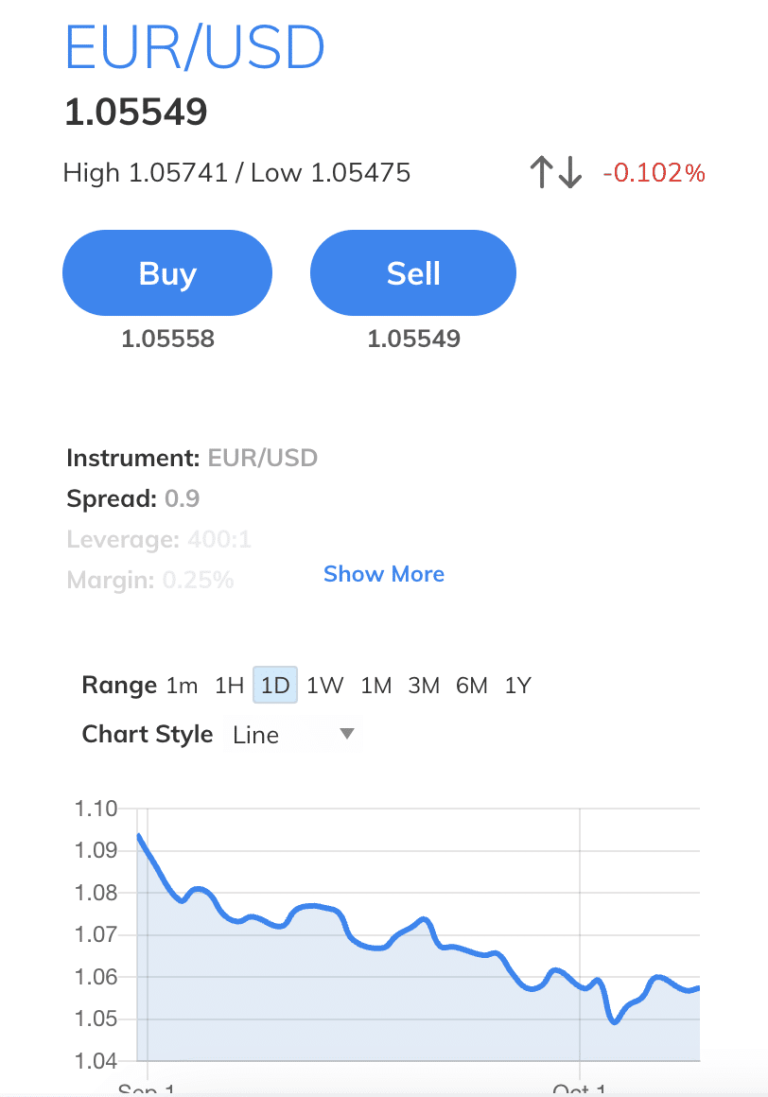
Task: Click the Instrument EUR/USD detail row
Action: click(192, 459)
